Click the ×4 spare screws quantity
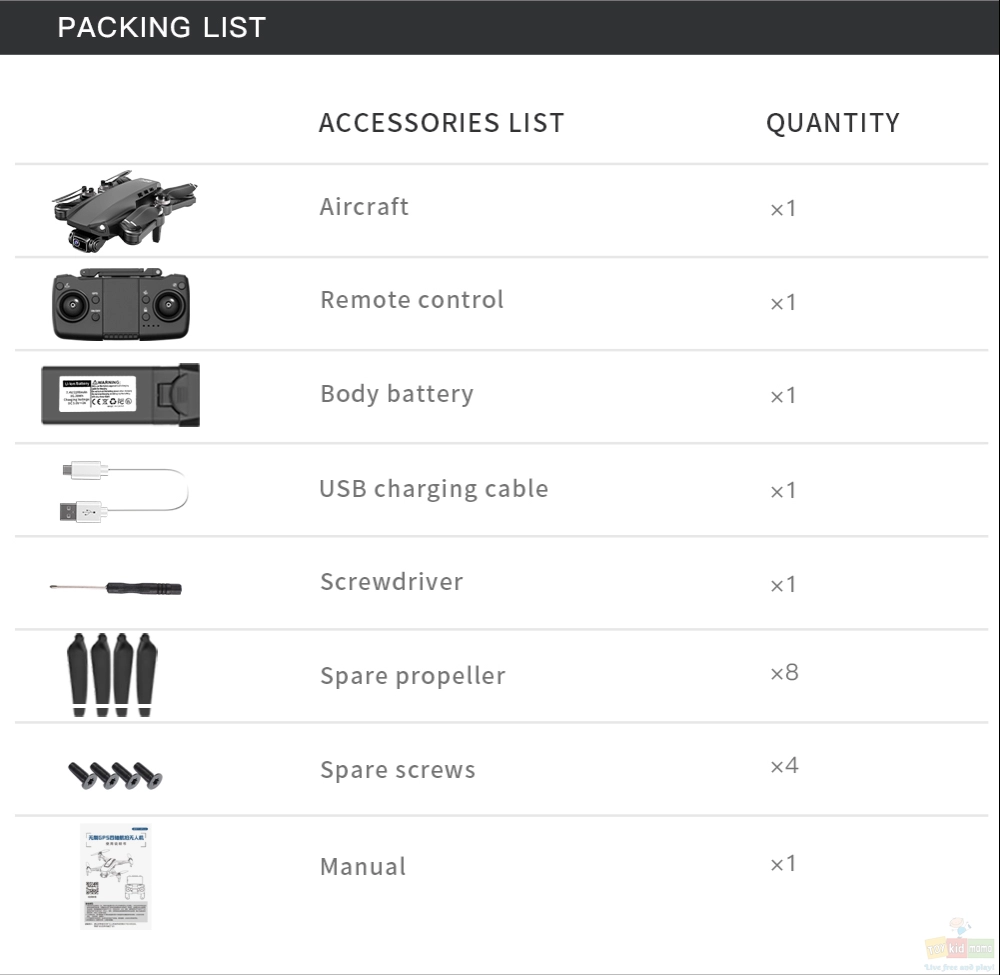 point(784,766)
